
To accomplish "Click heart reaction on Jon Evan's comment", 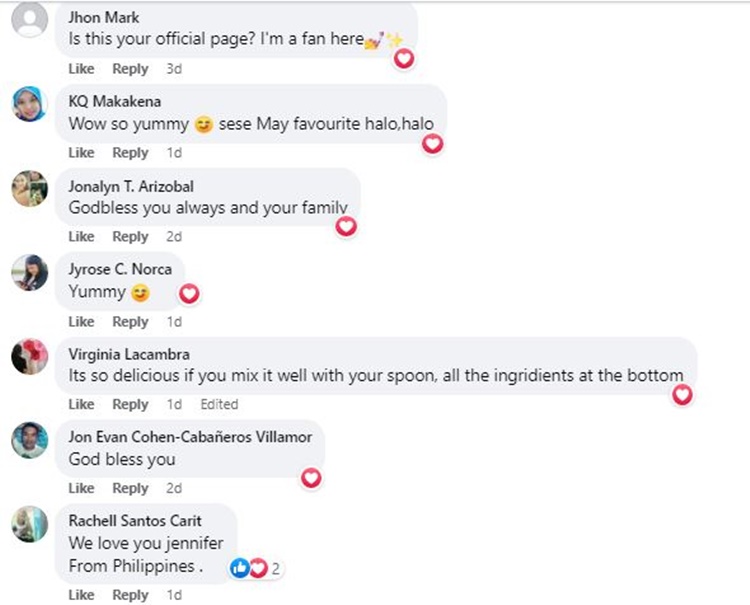I will pos(311,478).
